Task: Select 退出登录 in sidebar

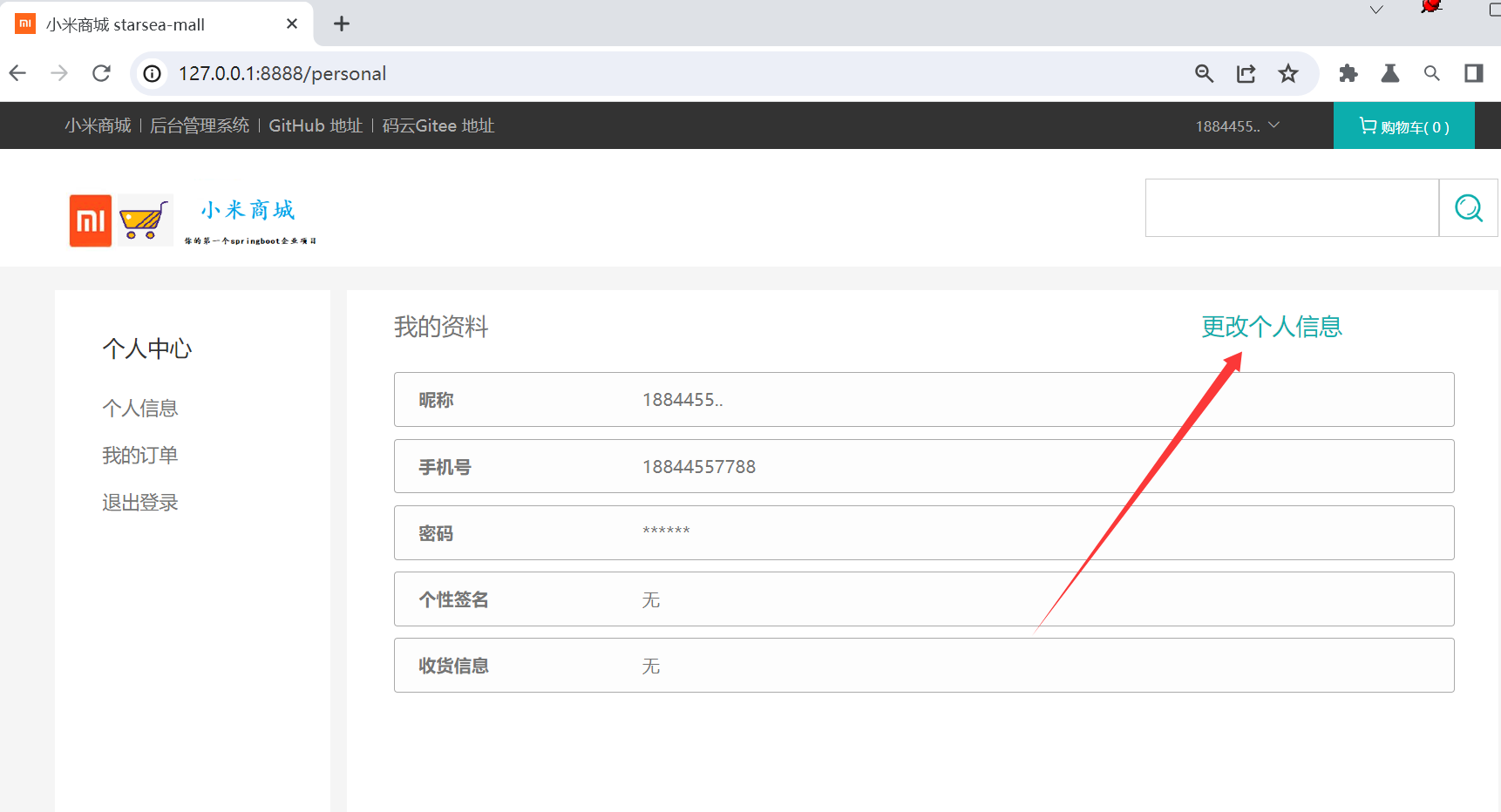Action: 140,502
